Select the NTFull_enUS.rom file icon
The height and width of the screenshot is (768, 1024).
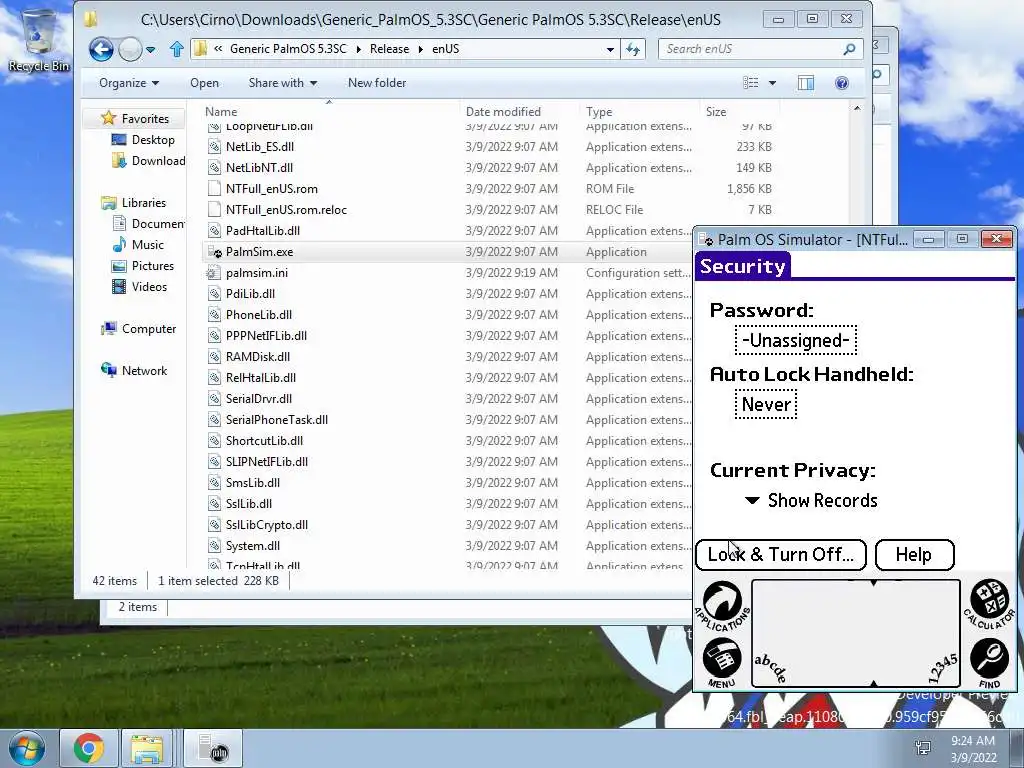pos(214,189)
